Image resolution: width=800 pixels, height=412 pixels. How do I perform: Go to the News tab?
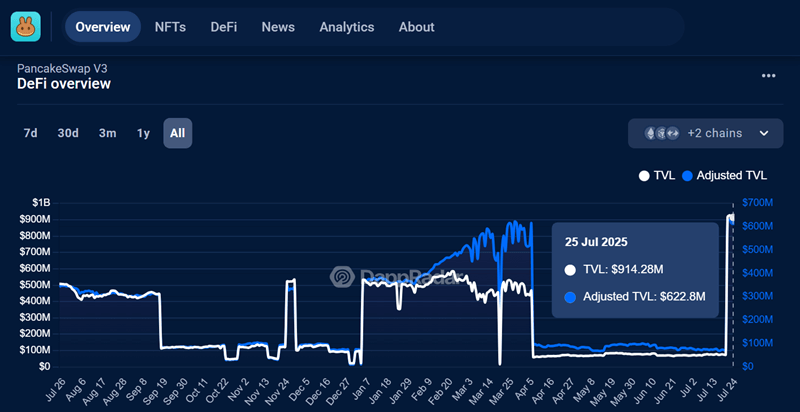pos(278,27)
